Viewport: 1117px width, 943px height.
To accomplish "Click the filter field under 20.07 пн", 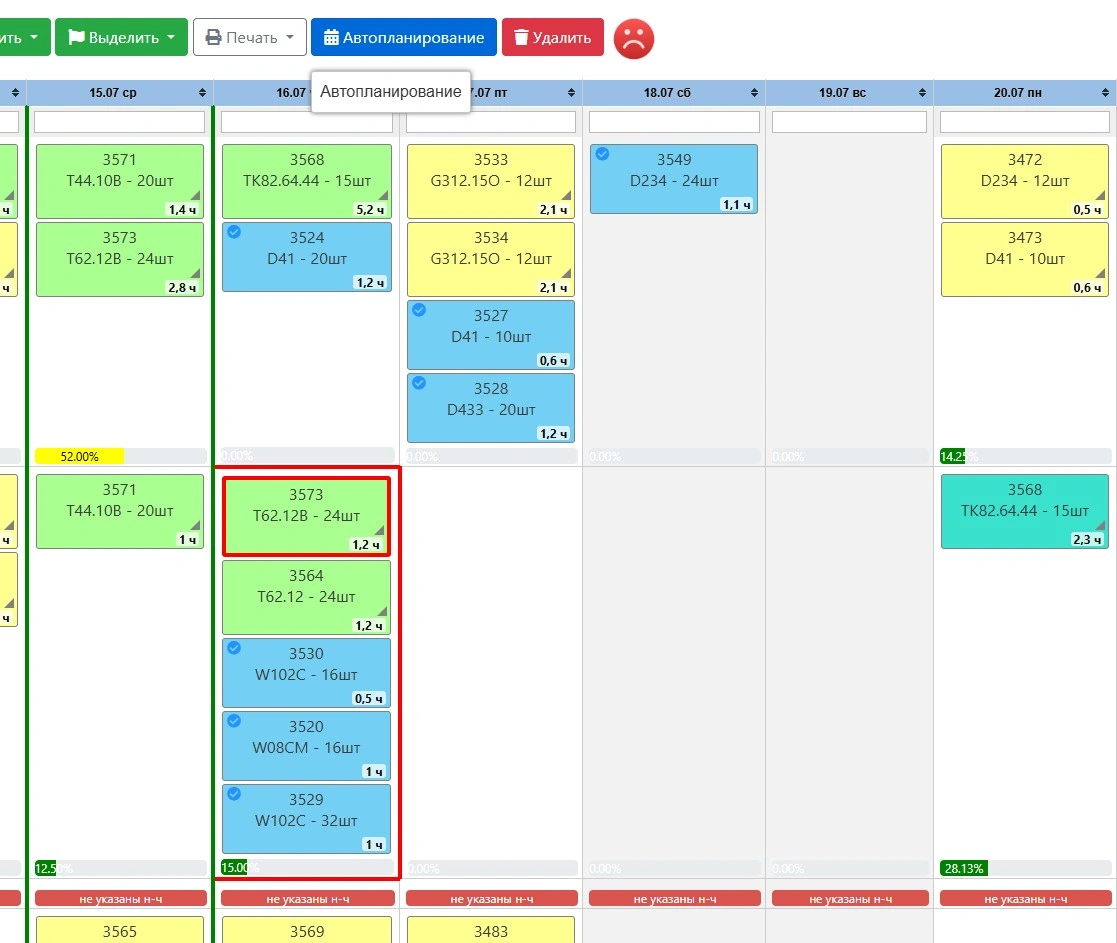I will 1024,122.
